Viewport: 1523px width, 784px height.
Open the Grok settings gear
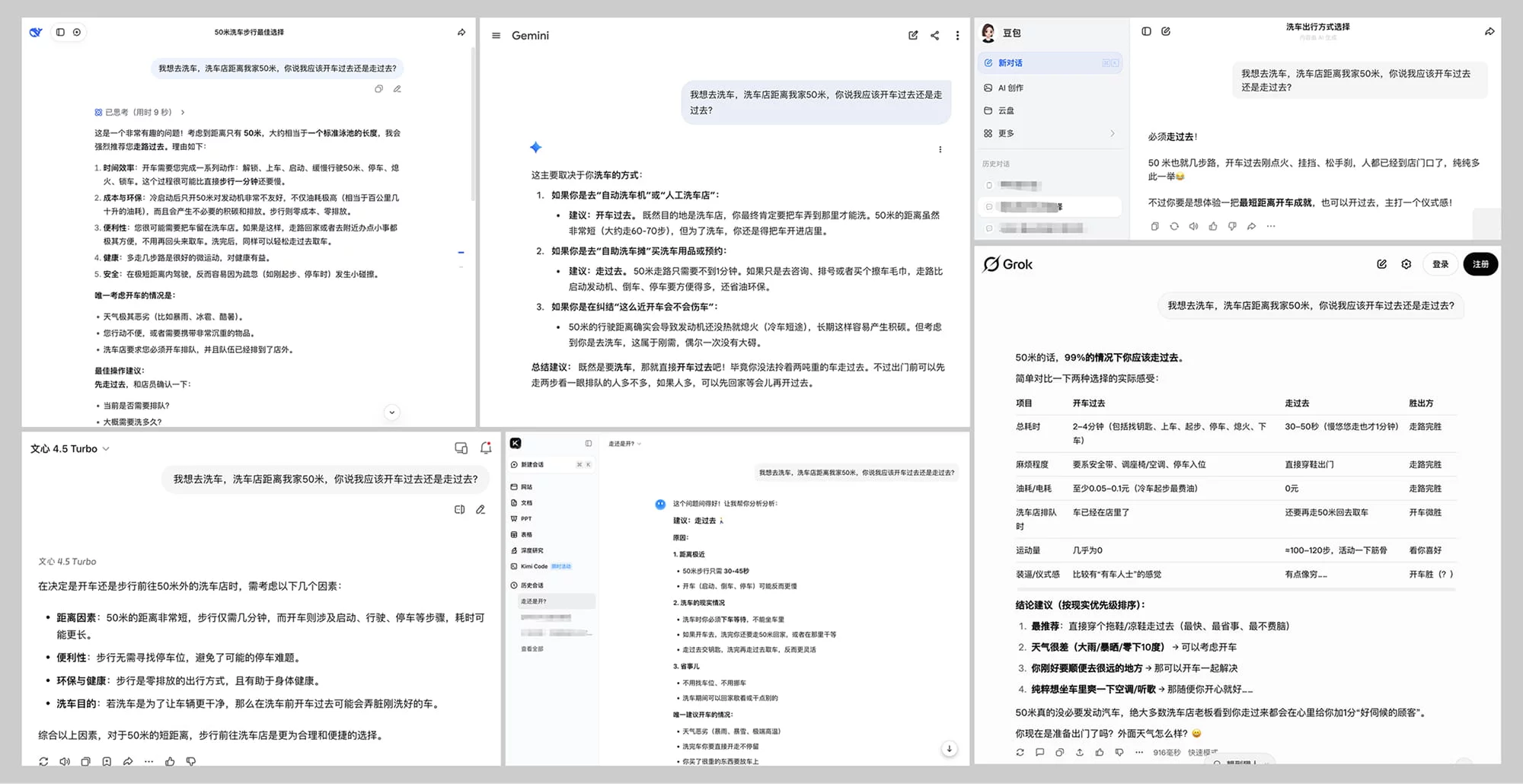pos(1406,264)
